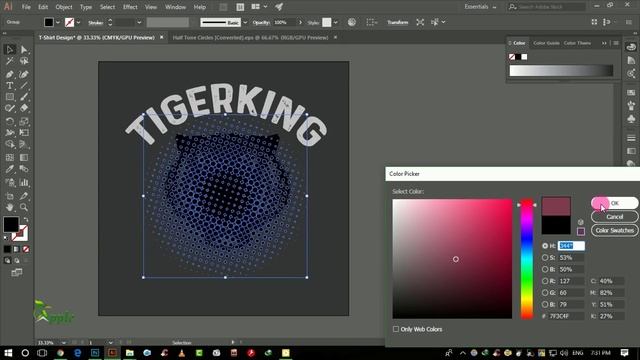Click the Stroke label link

pos(96,23)
